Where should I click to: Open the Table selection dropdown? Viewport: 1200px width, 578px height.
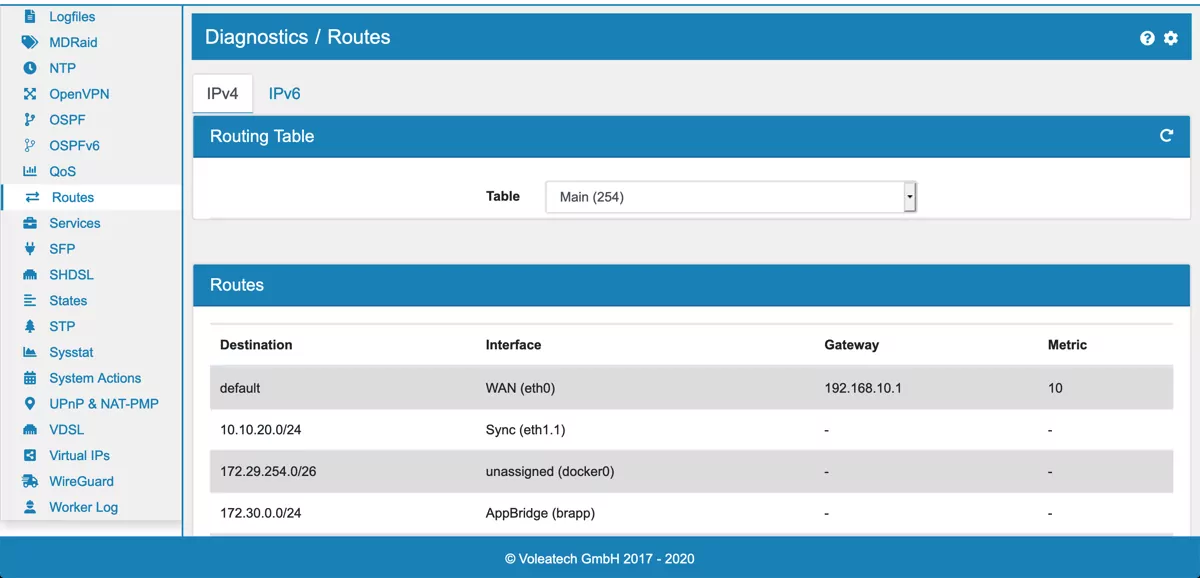730,197
